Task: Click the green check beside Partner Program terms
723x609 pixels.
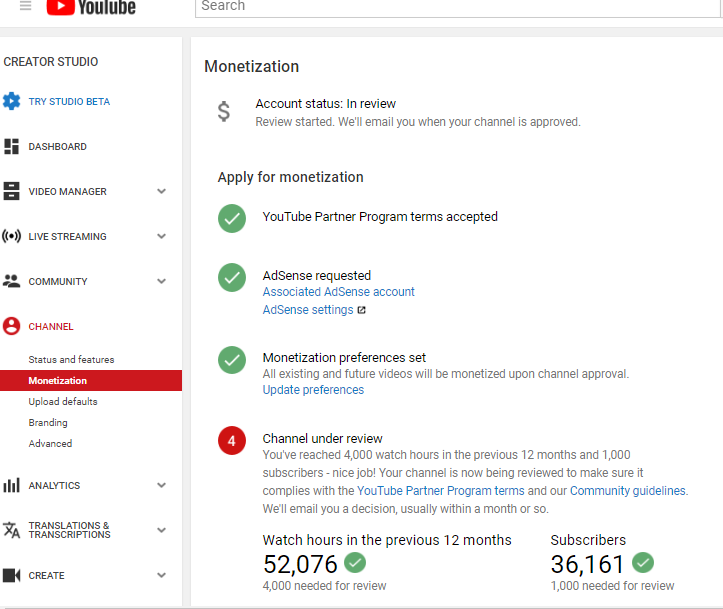Action: (x=232, y=219)
